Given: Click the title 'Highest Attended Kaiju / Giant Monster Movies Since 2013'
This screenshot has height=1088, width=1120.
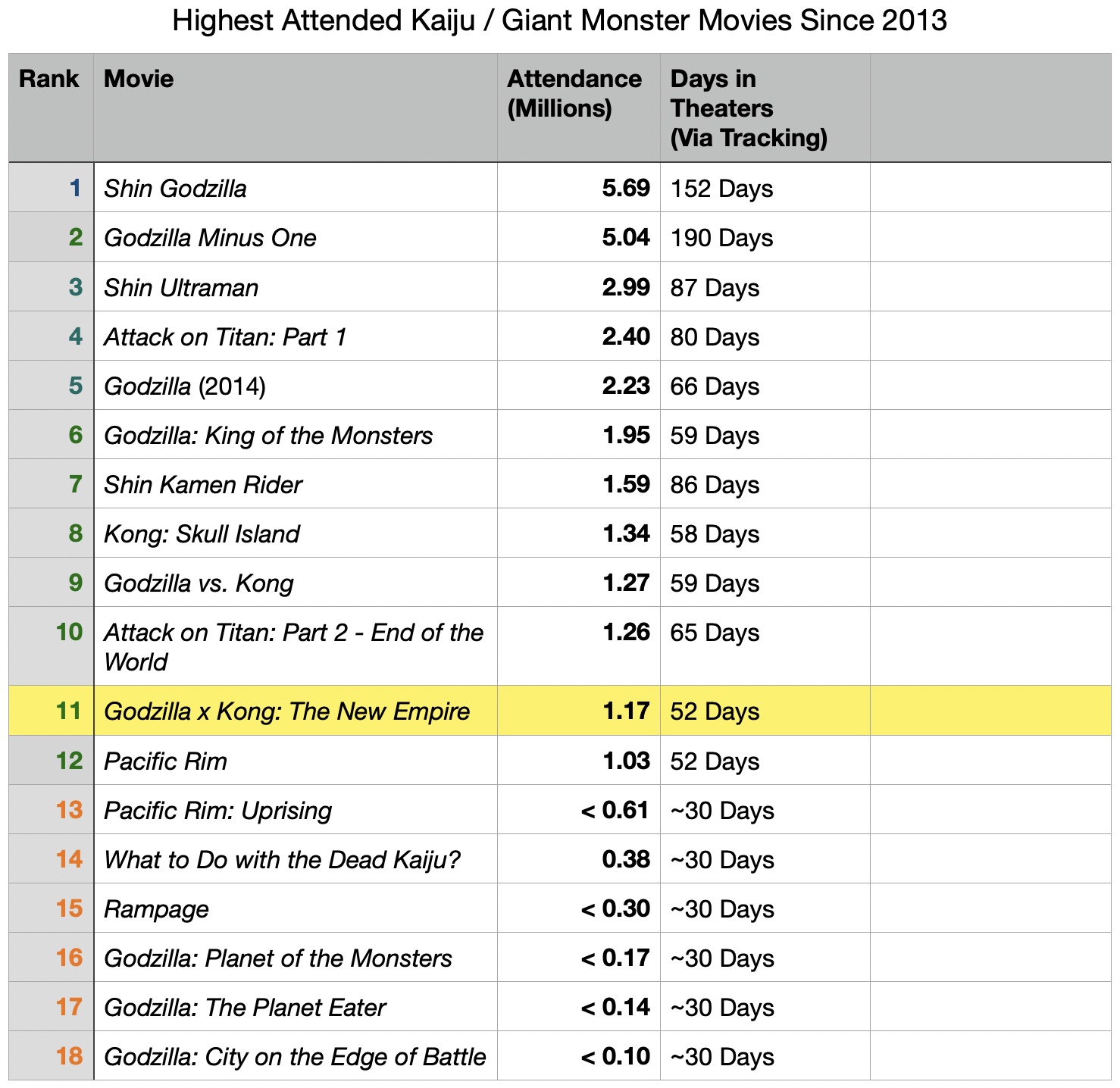Looking at the screenshot, I should coord(559,20).
